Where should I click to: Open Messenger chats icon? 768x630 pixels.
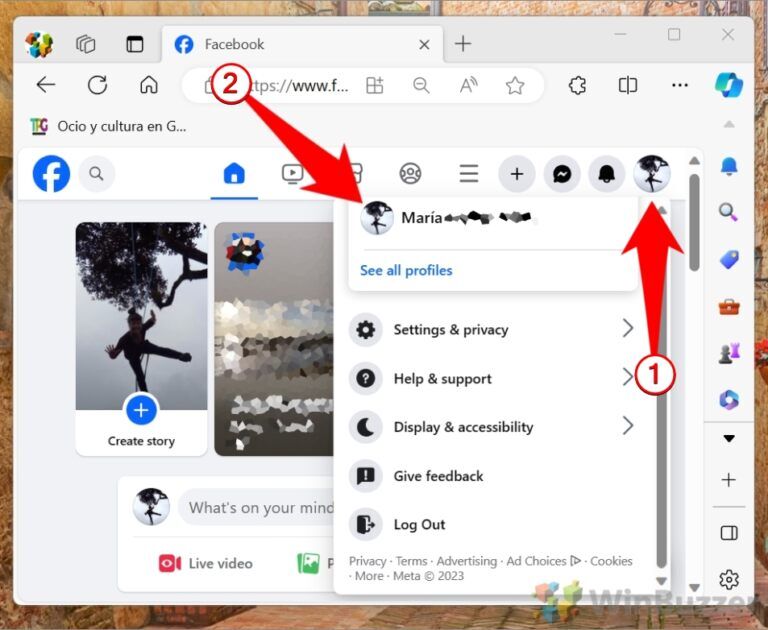tap(562, 173)
